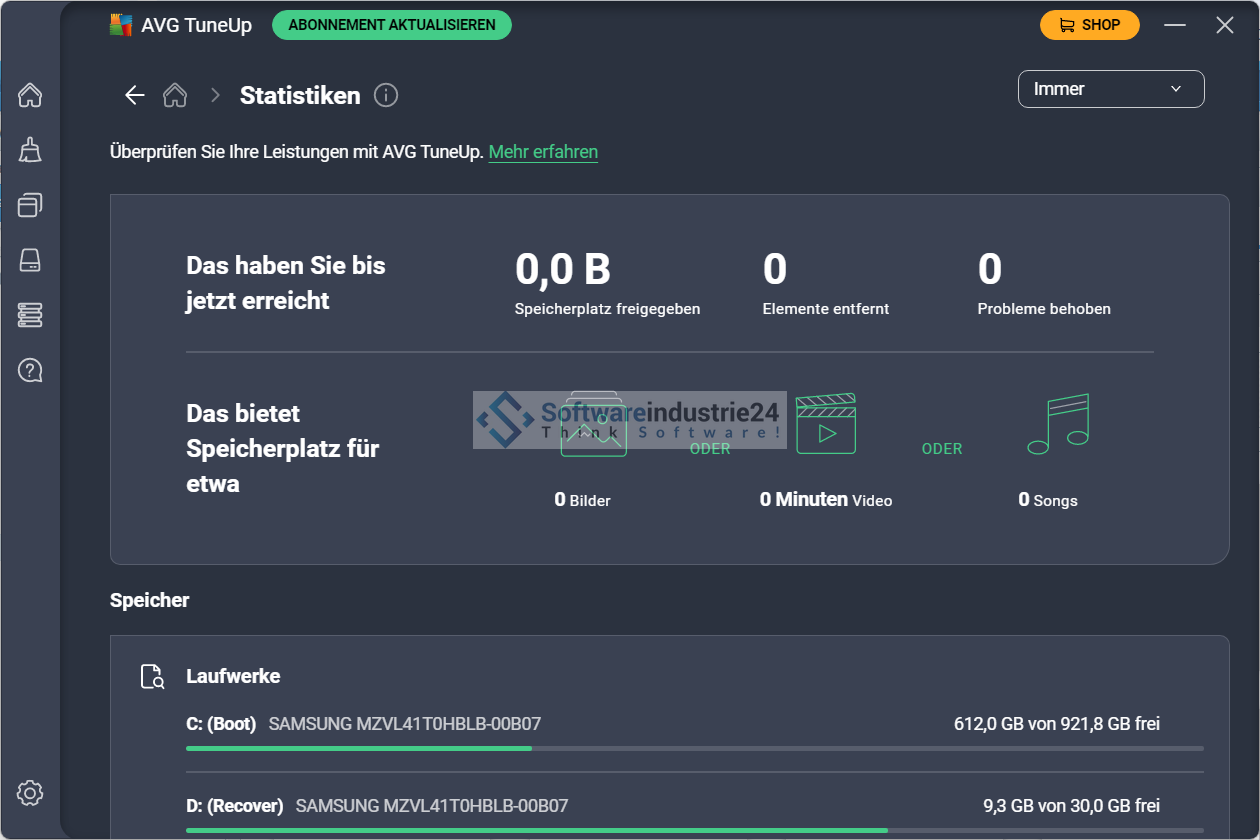The height and width of the screenshot is (840, 1260).
Task: Open the cleanup broom sidebar icon
Action: 30,151
